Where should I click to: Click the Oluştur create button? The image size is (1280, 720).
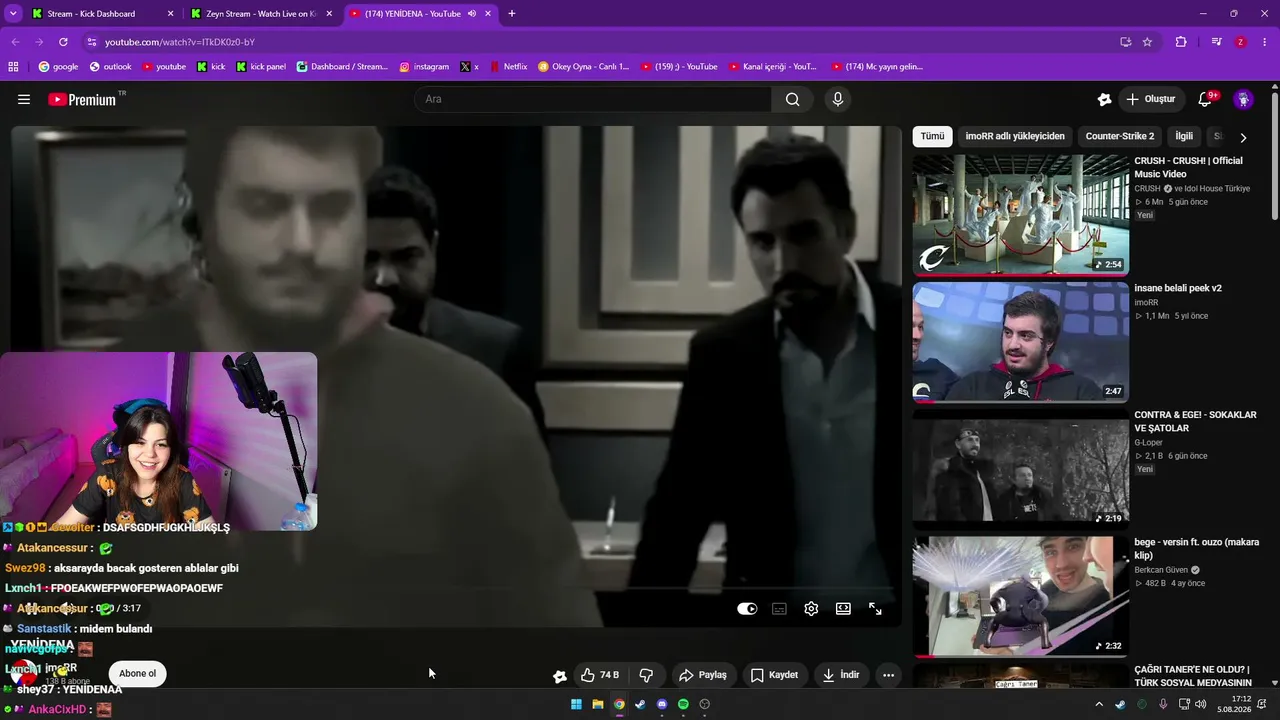point(1150,99)
